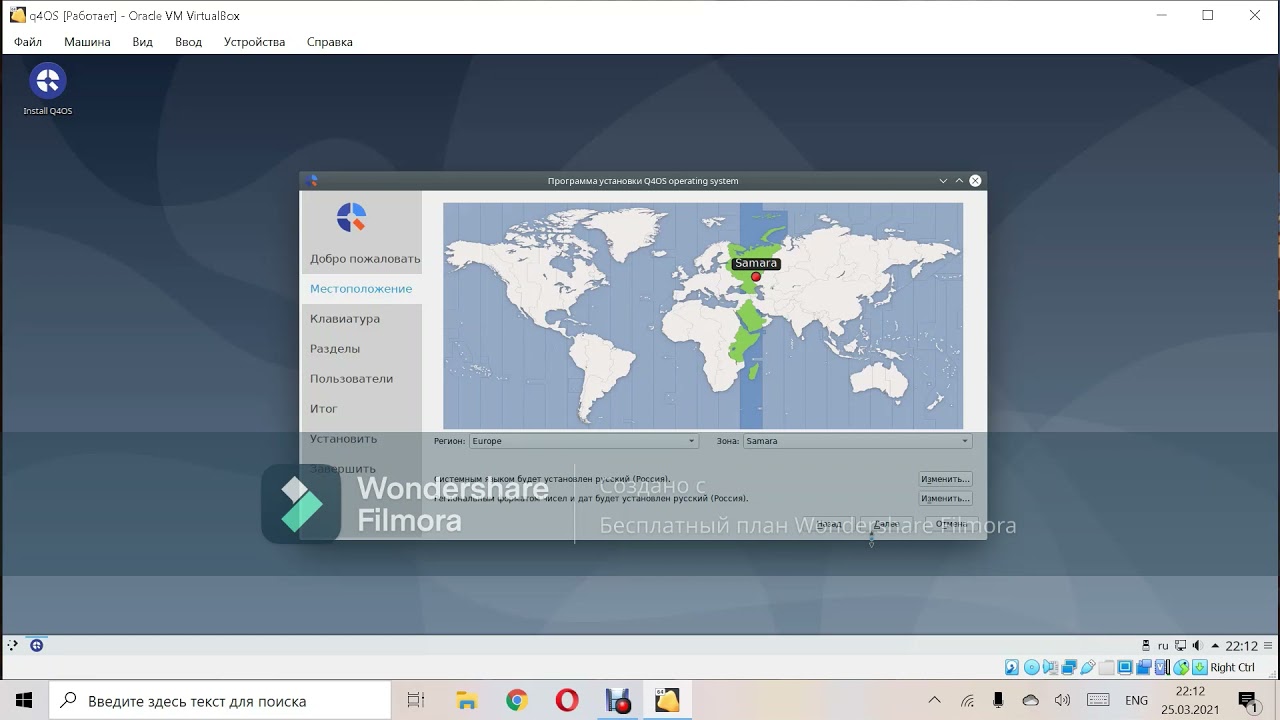Click the Q4OS logo in installer sidebar
1280x720 pixels.
point(351,217)
